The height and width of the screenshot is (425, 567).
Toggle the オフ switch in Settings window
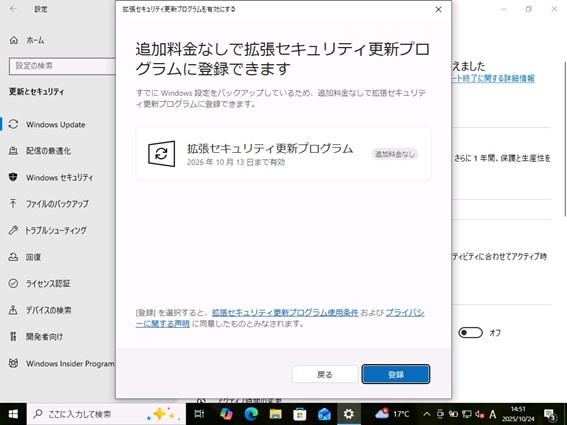470,332
